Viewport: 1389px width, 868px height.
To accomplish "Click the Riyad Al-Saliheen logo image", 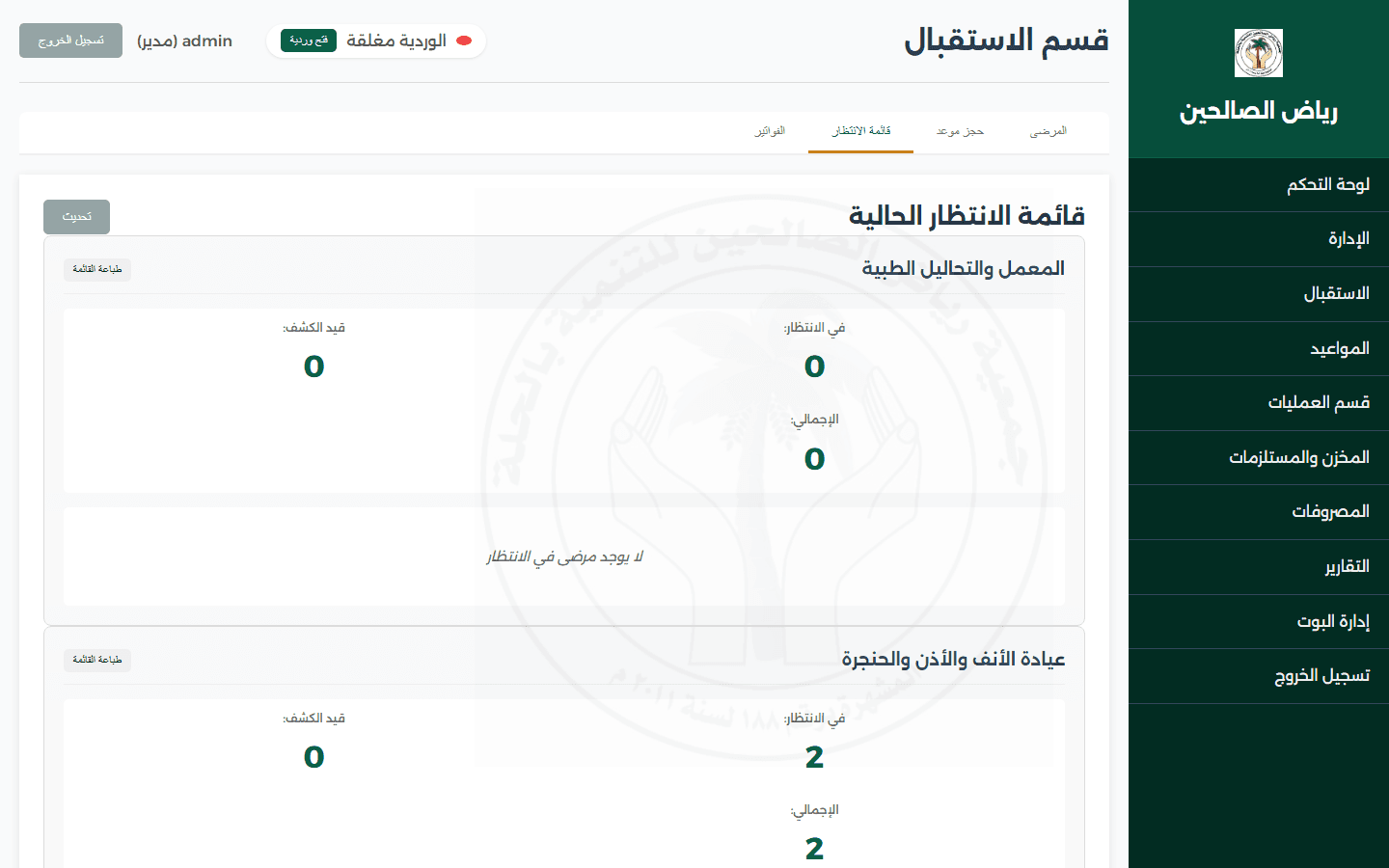I will [x=1259, y=53].
